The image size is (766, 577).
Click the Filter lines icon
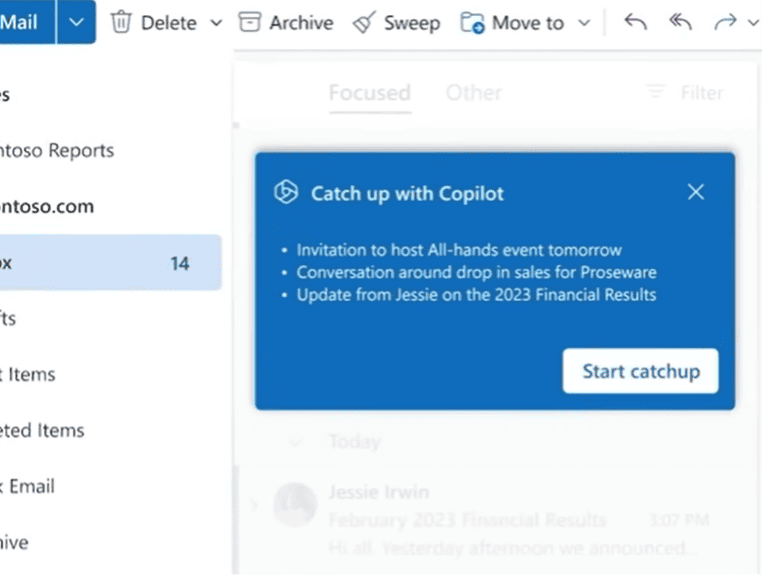(x=656, y=91)
